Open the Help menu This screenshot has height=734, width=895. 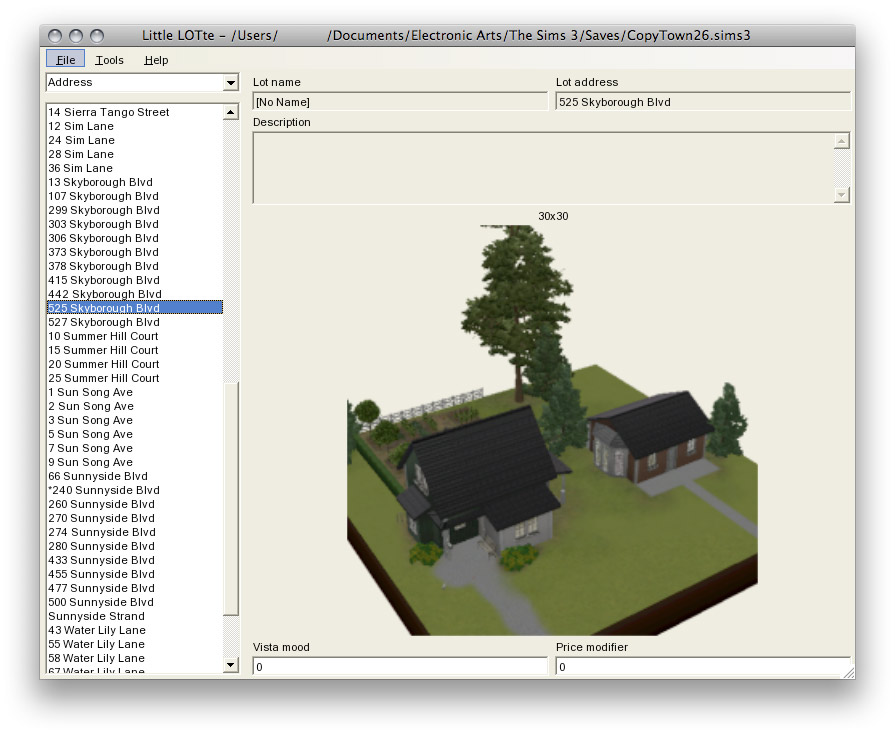pyautogui.click(x=156, y=59)
